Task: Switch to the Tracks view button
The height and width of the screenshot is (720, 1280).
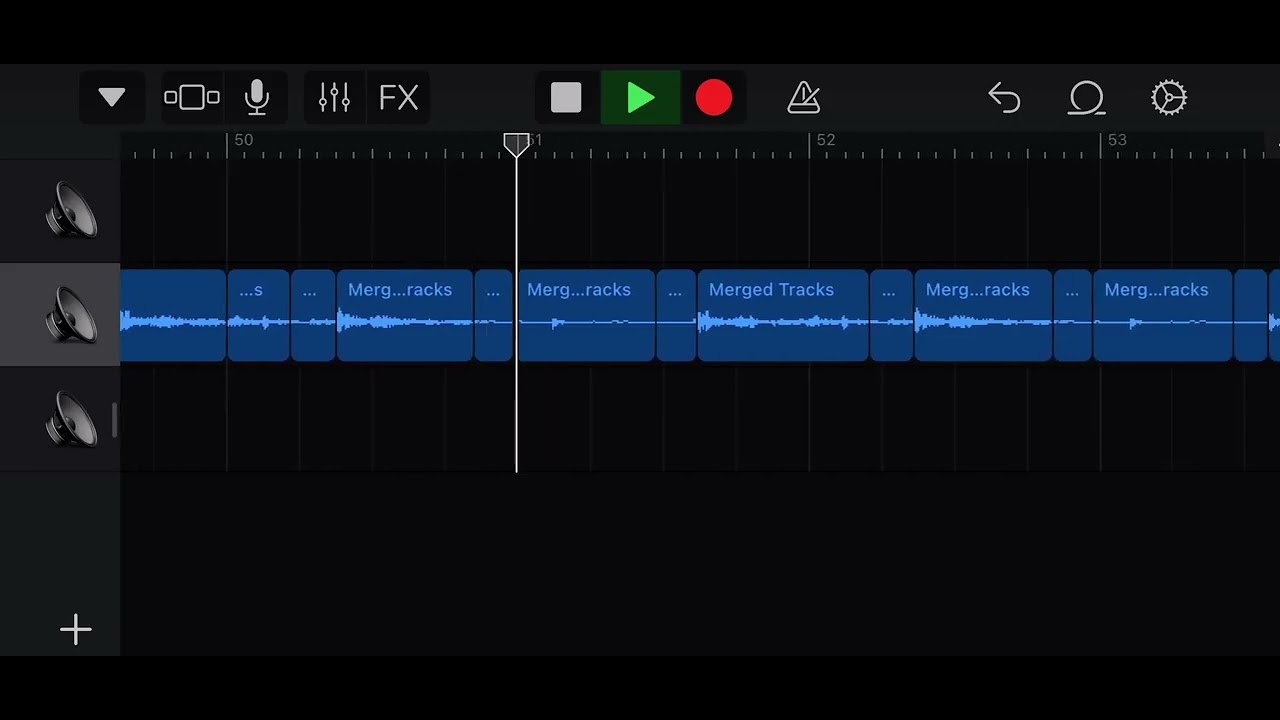Action: (191, 98)
